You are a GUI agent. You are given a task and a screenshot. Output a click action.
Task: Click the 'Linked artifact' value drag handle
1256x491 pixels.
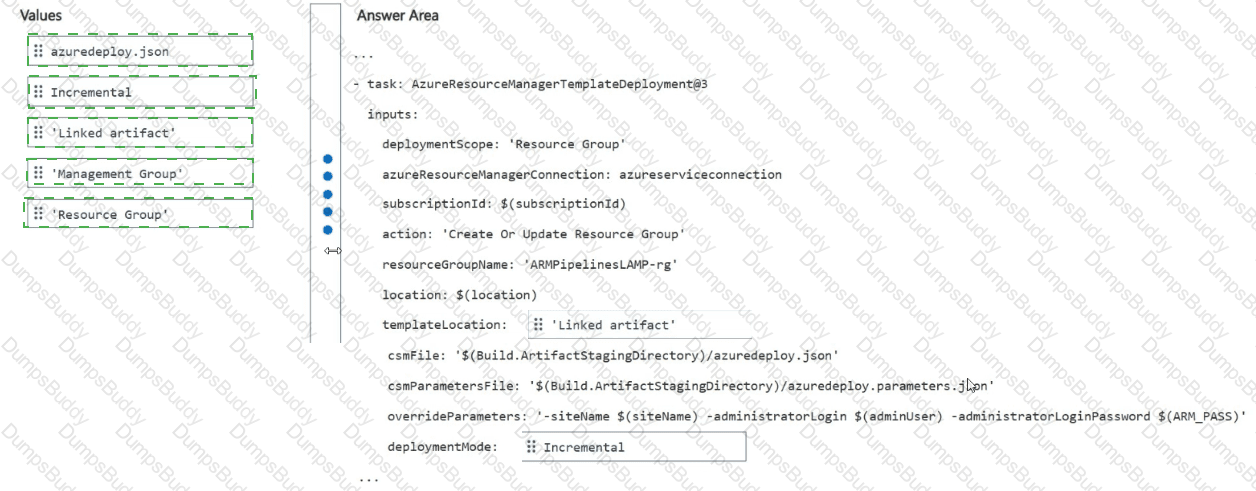38,132
